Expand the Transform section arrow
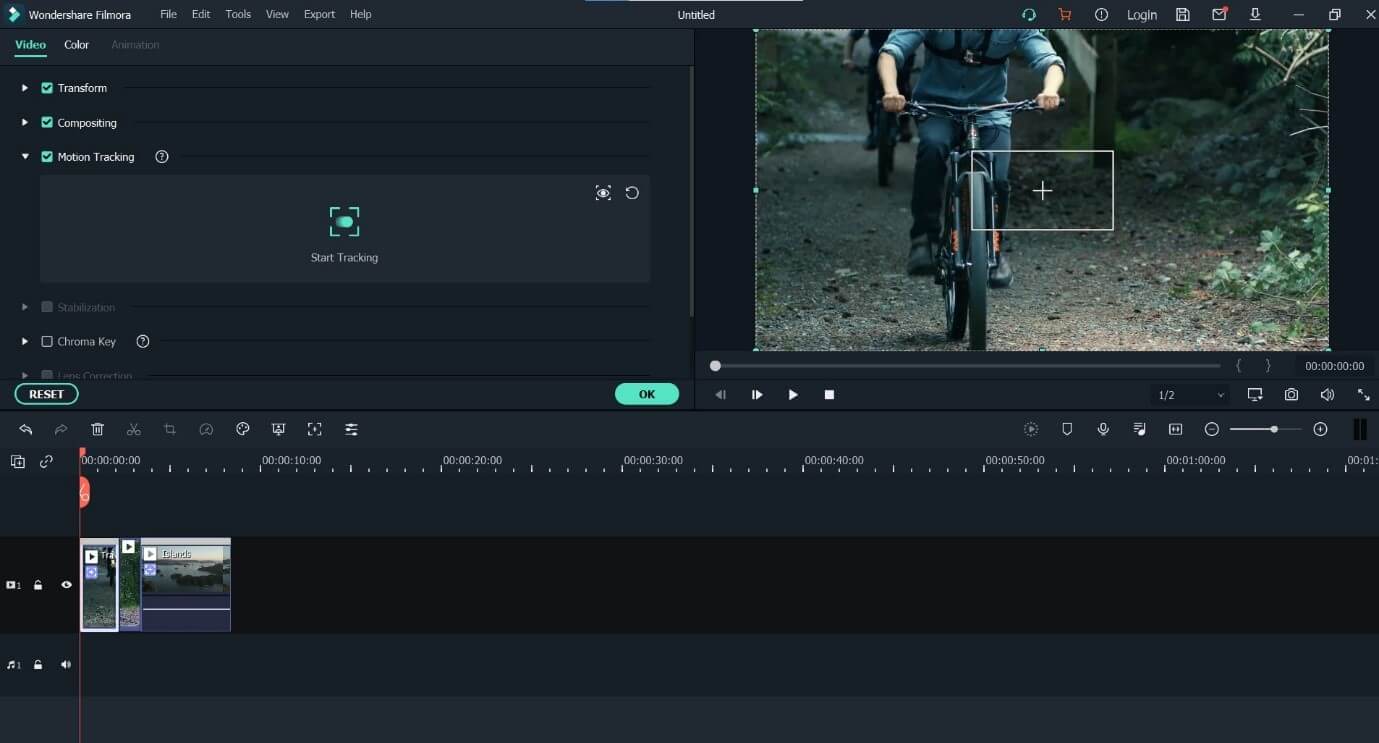Screen dimensions: 1379x743 pos(25,88)
